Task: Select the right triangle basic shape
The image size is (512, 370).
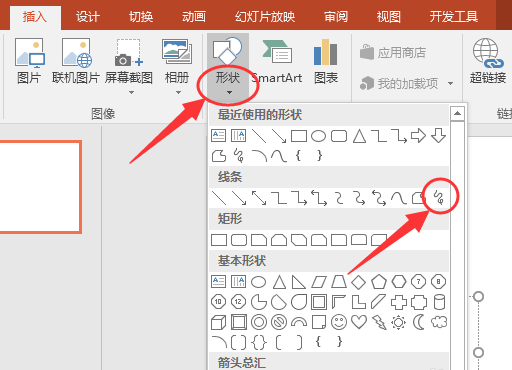Action: click(x=299, y=282)
